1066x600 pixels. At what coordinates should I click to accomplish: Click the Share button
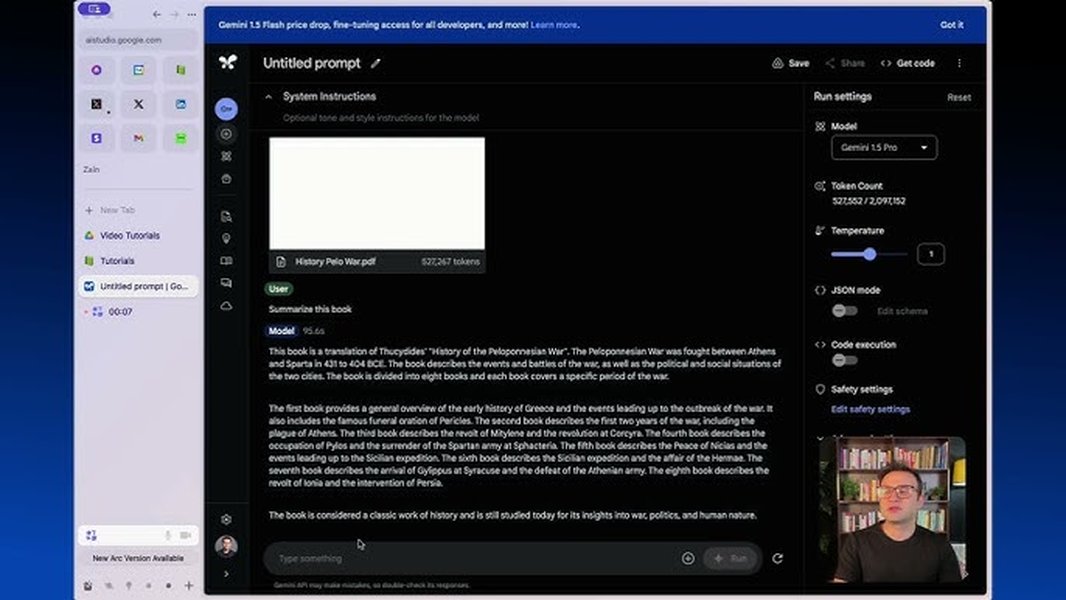coord(845,63)
